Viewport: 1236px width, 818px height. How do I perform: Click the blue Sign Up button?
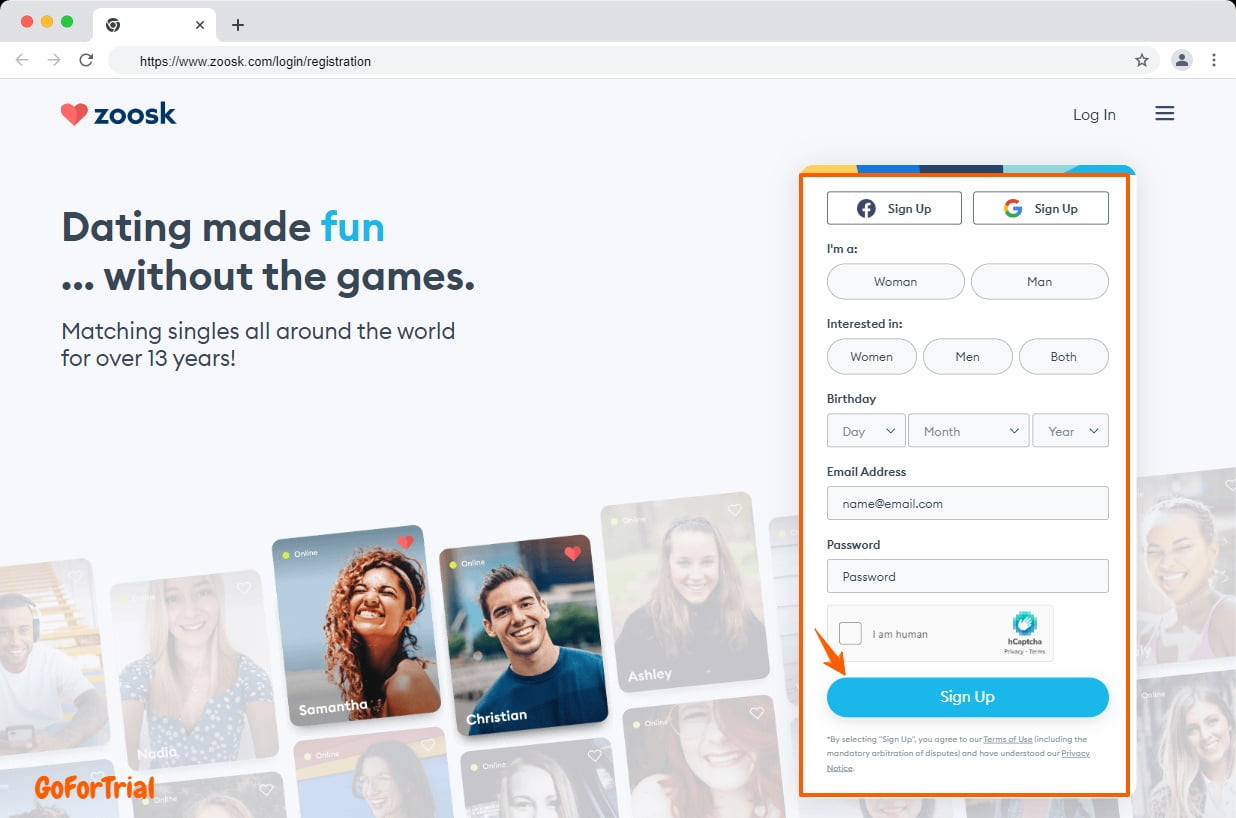[968, 697]
